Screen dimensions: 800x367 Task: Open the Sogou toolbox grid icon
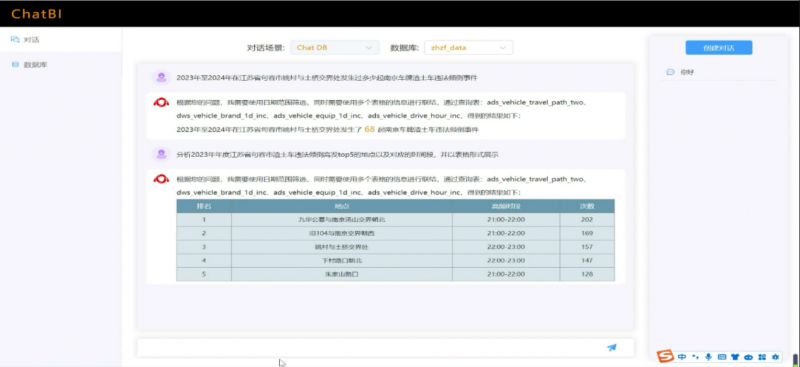[x=762, y=357]
